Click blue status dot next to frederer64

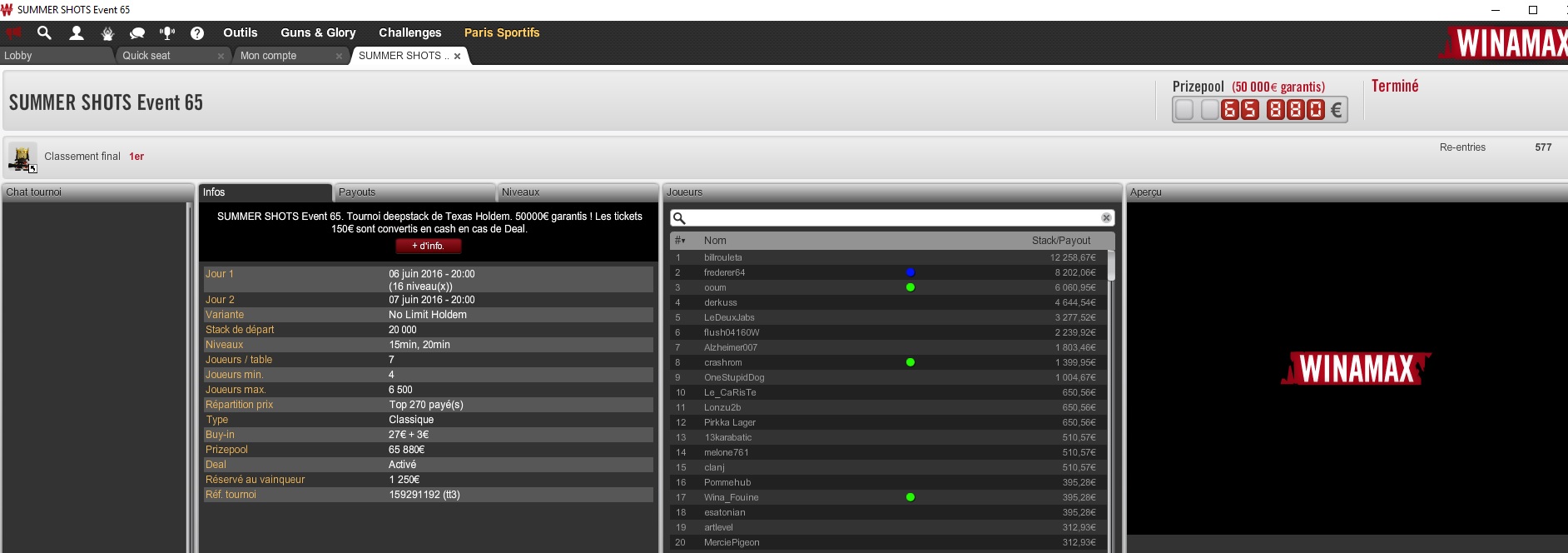tap(911, 272)
